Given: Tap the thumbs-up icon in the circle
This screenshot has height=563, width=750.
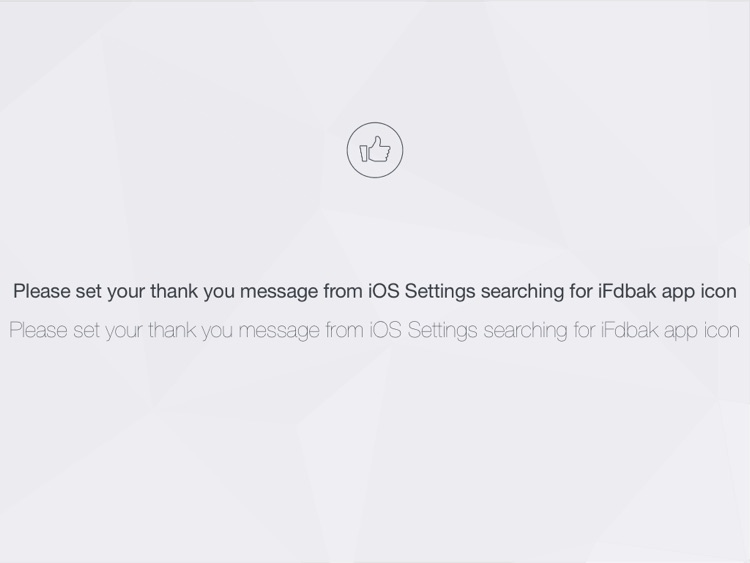Looking at the screenshot, I should [375, 150].
